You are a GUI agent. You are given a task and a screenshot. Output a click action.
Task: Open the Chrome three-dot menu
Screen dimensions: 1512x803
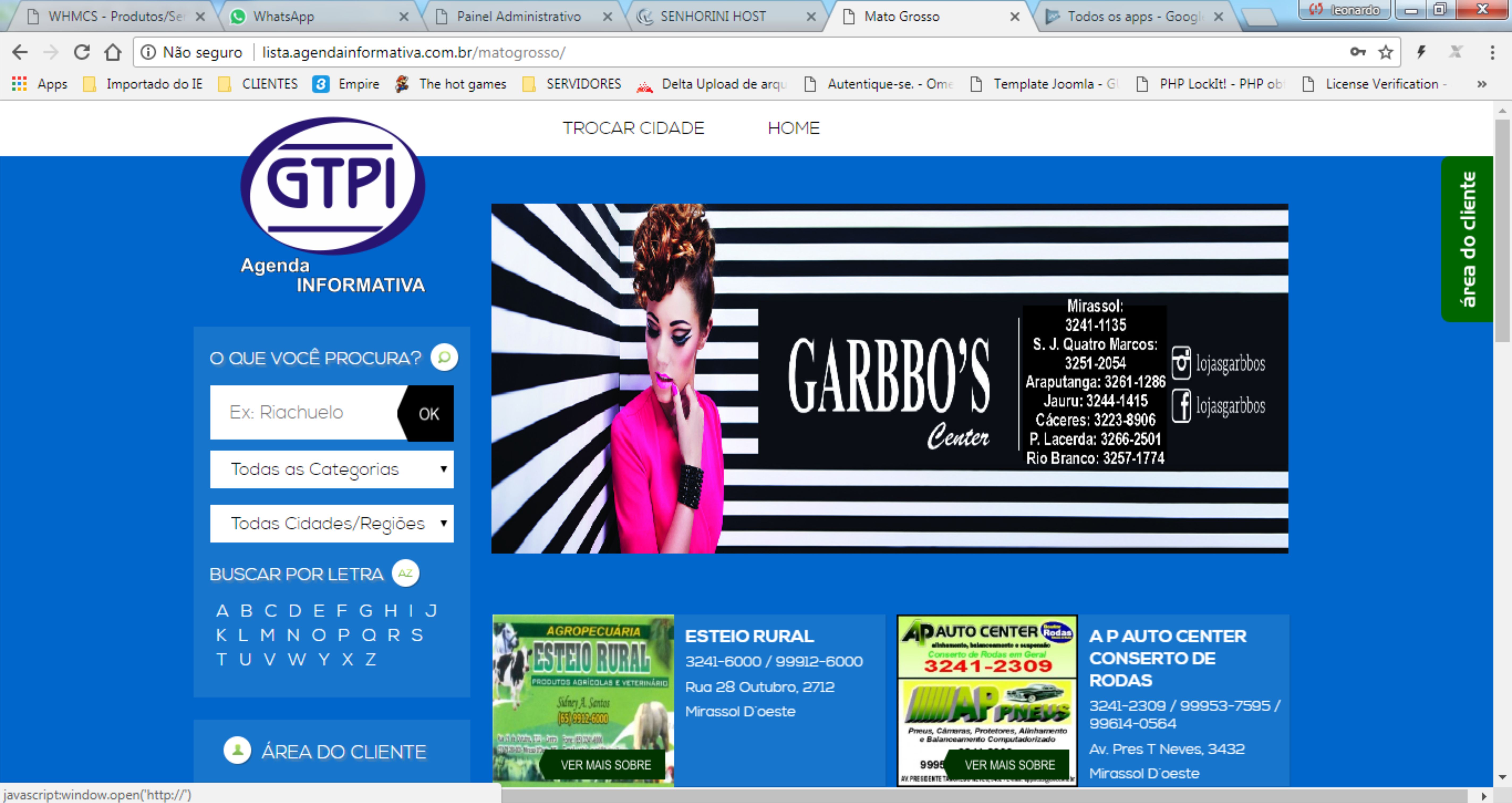[x=1492, y=52]
